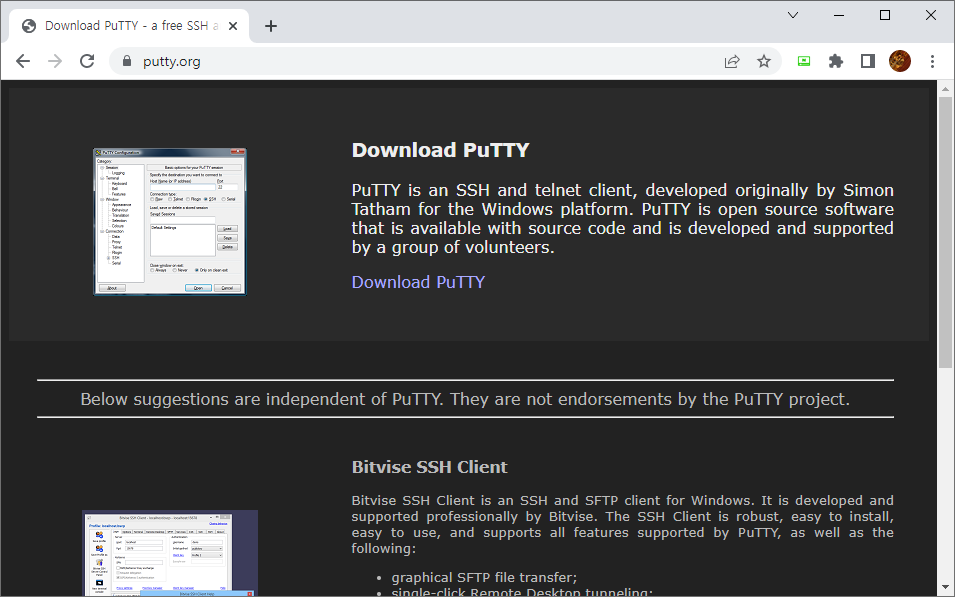955x597 pixels.
Task: Open the Chrome profile avatar
Action: (x=900, y=61)
